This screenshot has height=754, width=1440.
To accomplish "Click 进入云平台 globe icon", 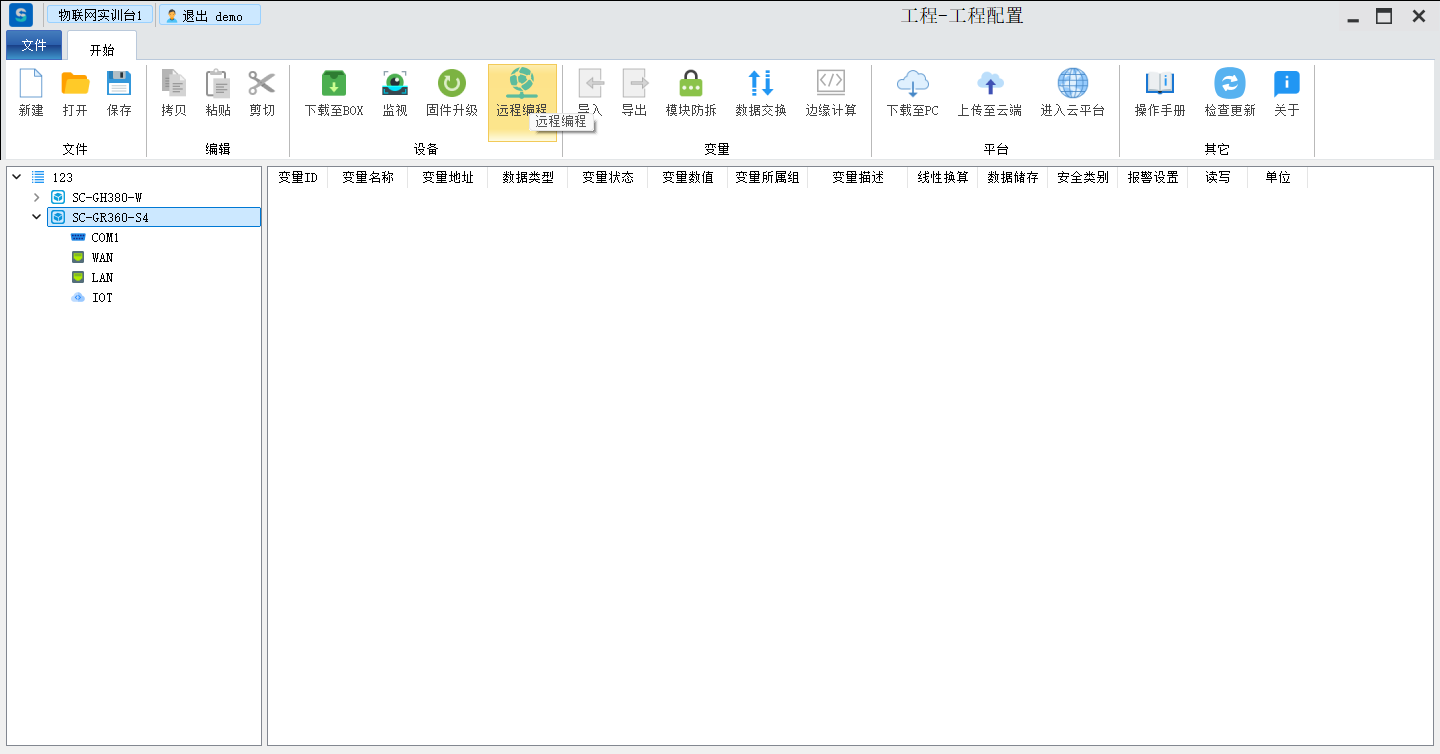I will click(x=1072, y=84).
